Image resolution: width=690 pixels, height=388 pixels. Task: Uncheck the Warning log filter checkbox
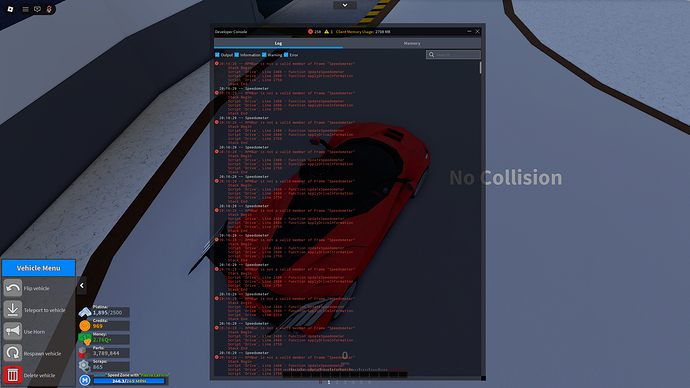264,55
